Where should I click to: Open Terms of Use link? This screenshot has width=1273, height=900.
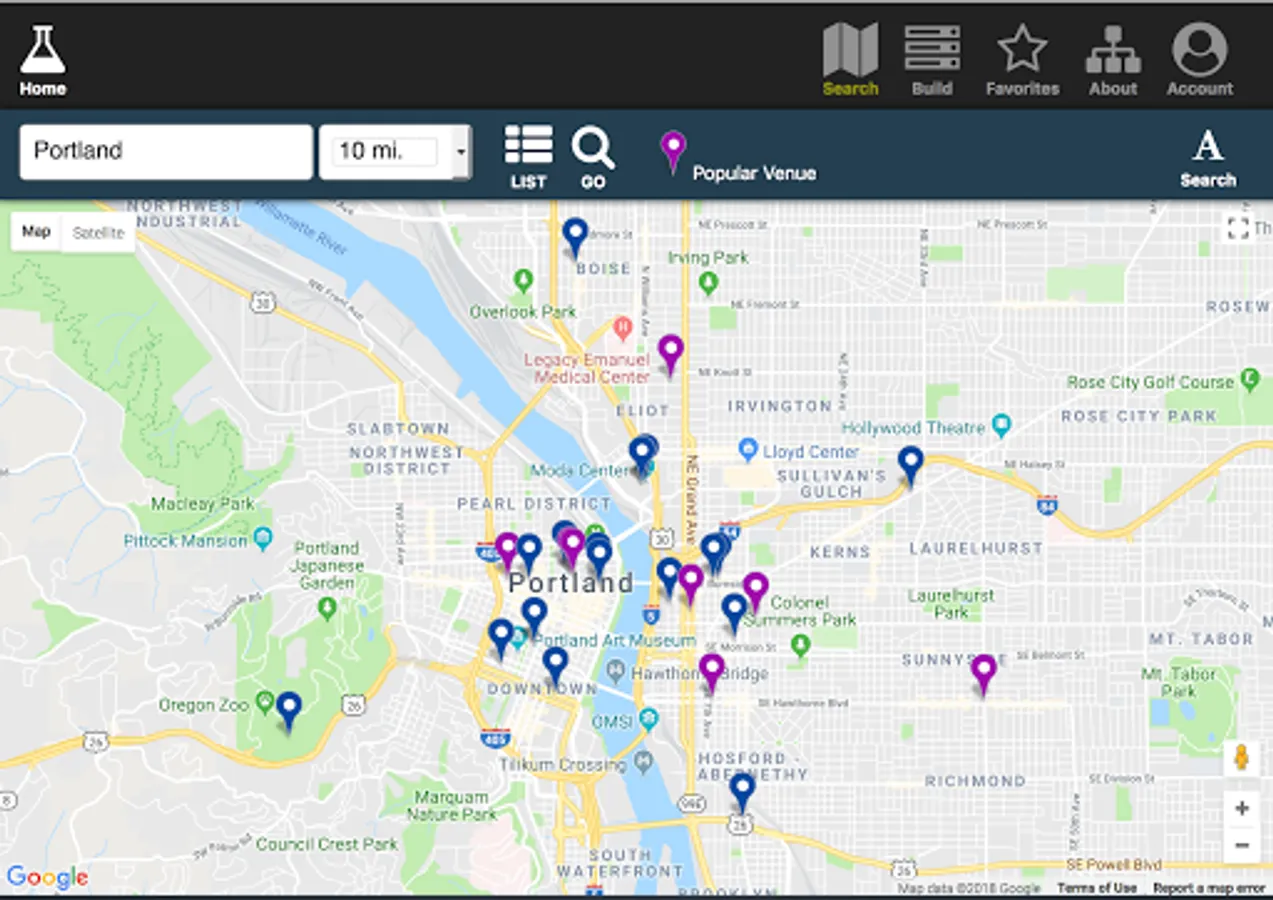click(x=1097, y=888)
